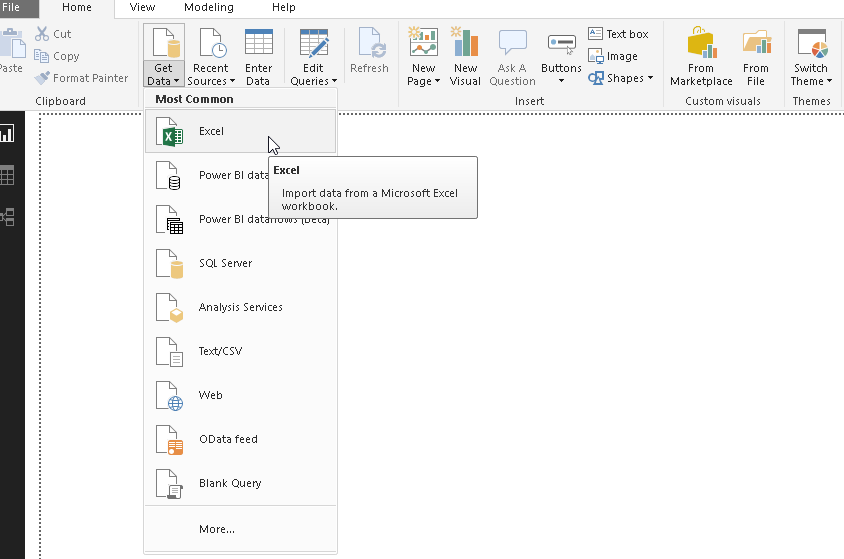This screenshot has width=844, height=559.
Task: Create a Blank Query
Action: tap(229, 483)
